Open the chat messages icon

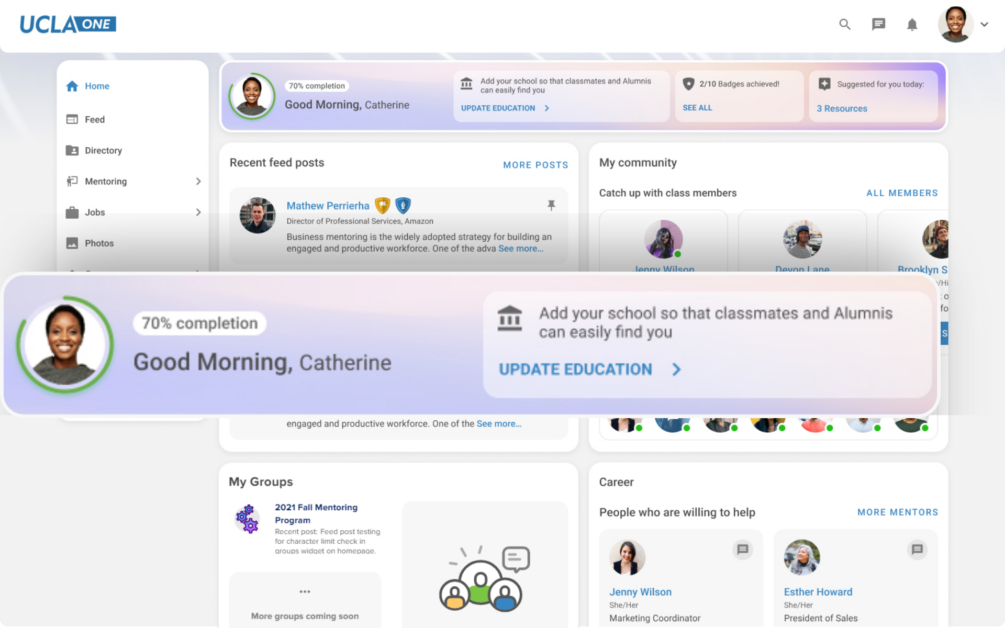878,24
